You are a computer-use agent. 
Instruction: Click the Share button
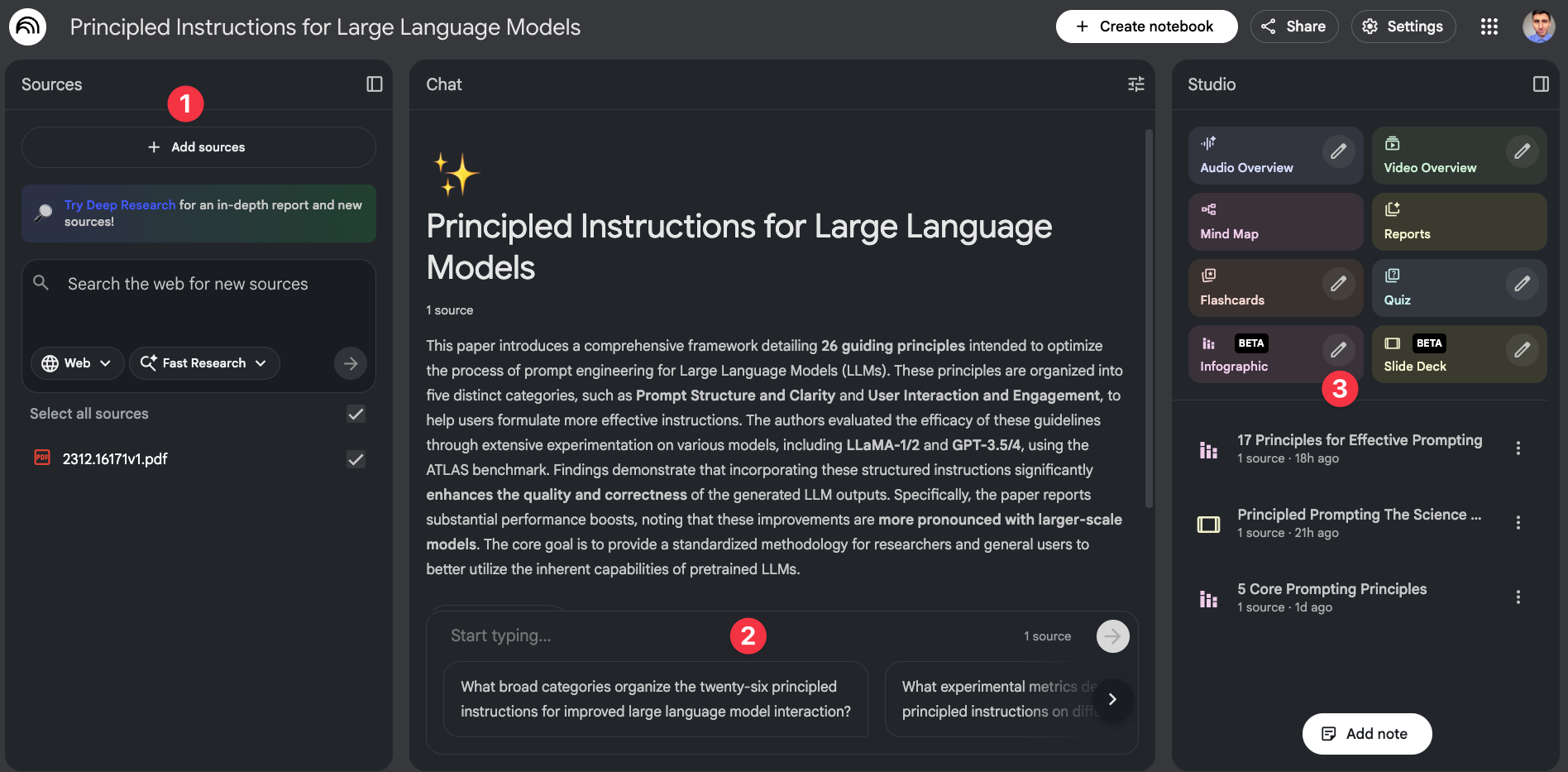click(x=1294, y=26)
